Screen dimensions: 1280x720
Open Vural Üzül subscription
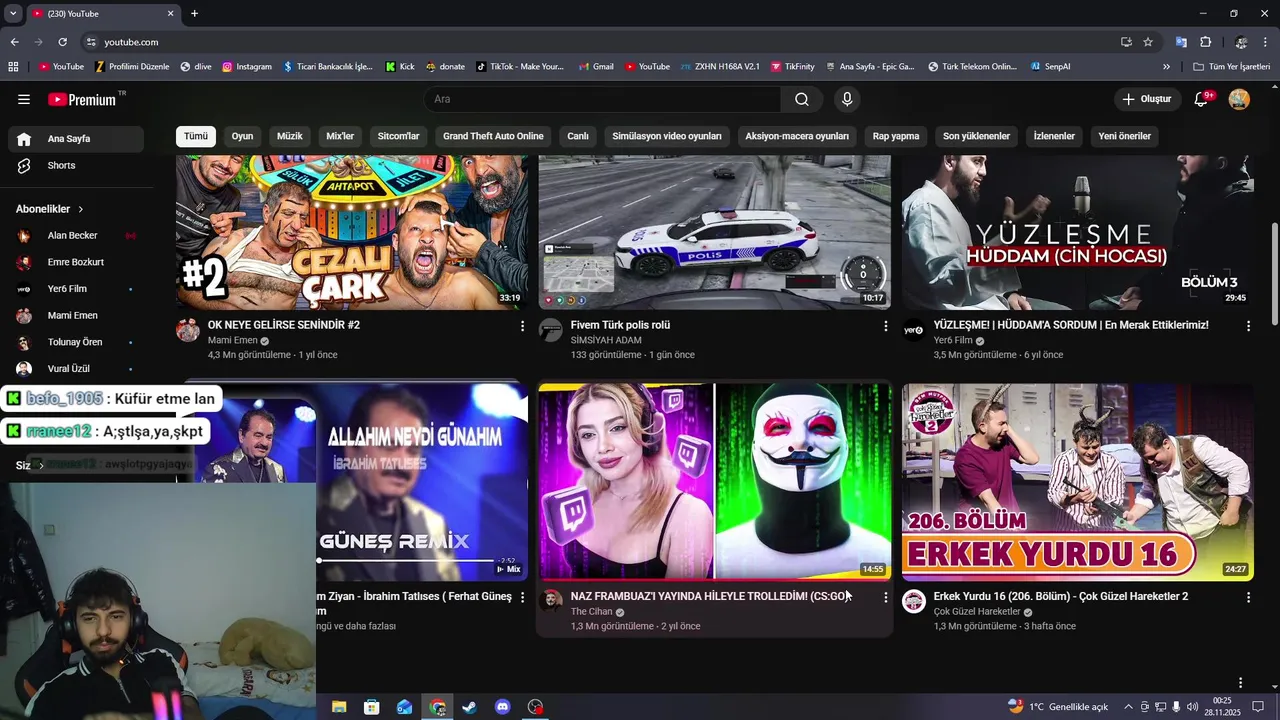point(76,369)
